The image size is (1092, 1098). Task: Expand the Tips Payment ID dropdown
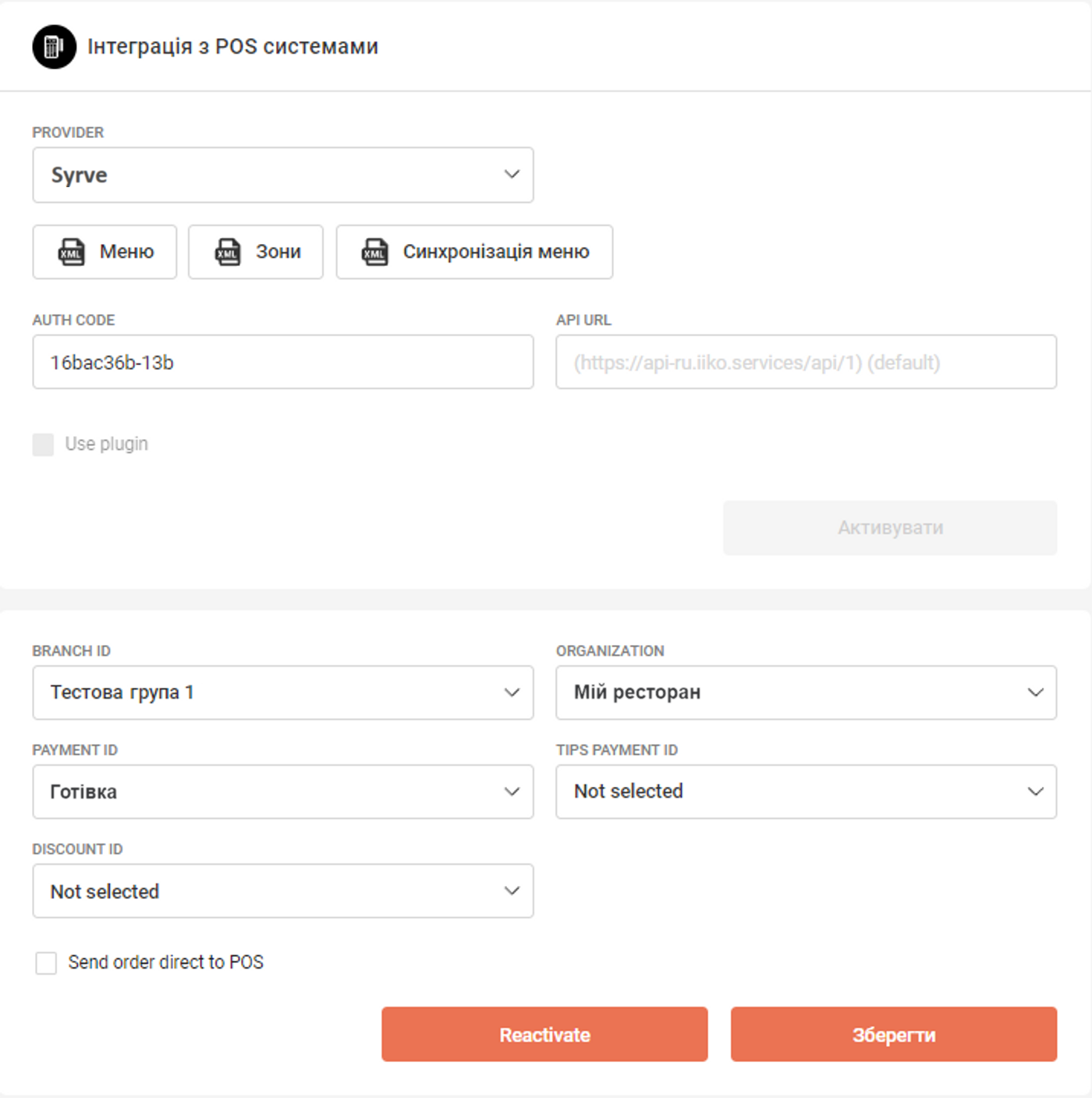(x=807, y=792)
